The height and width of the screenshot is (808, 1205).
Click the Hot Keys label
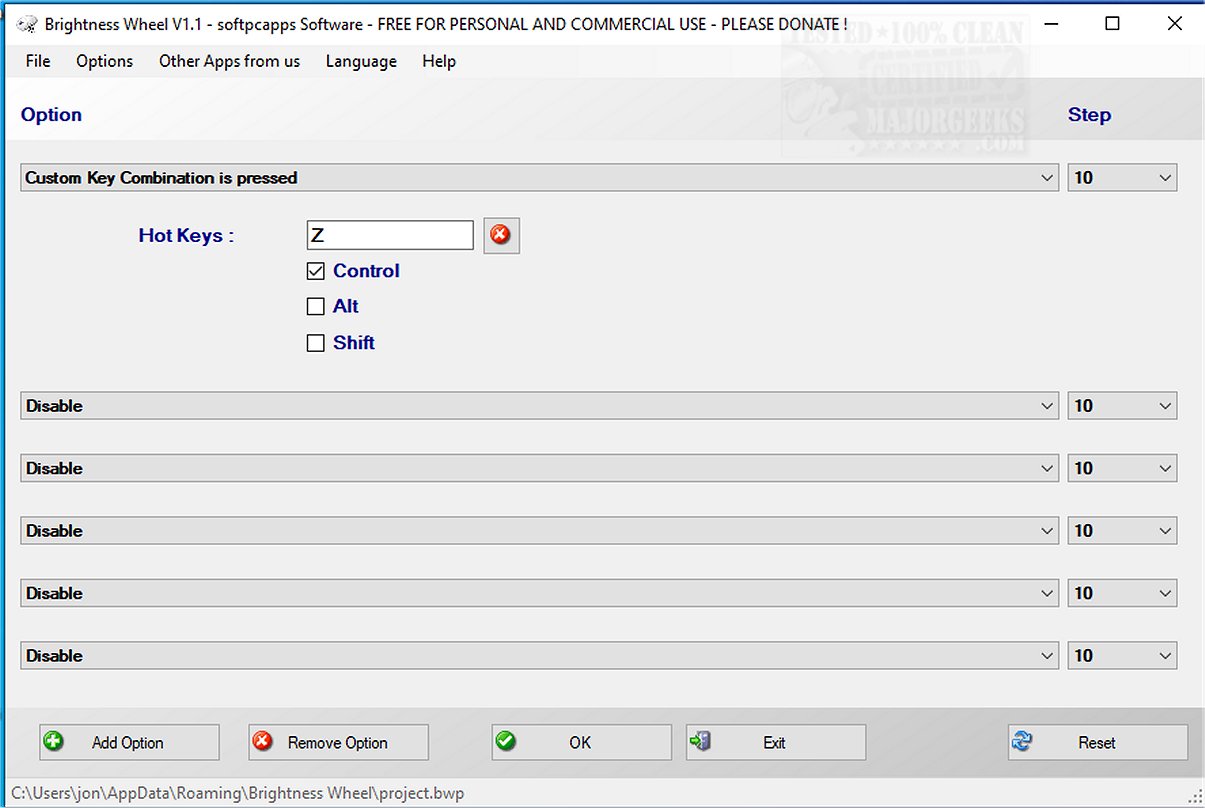coord(186,236)
